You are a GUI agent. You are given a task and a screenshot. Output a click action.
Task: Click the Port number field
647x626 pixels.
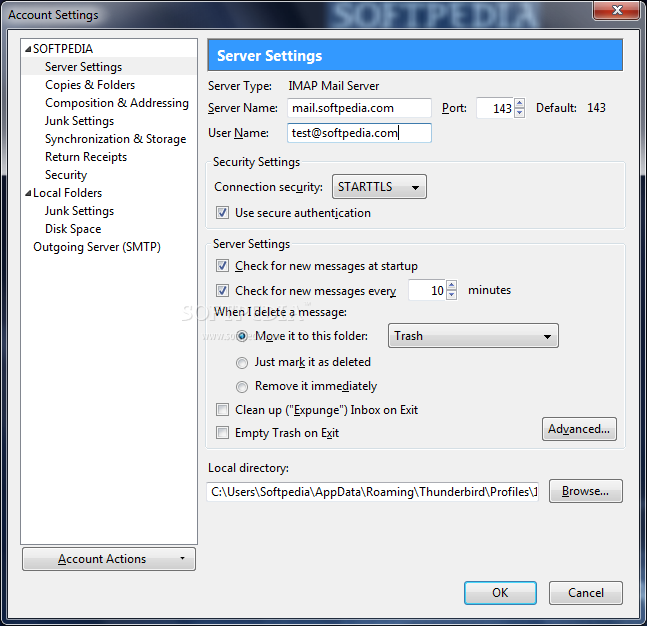[x=496, y=108]
